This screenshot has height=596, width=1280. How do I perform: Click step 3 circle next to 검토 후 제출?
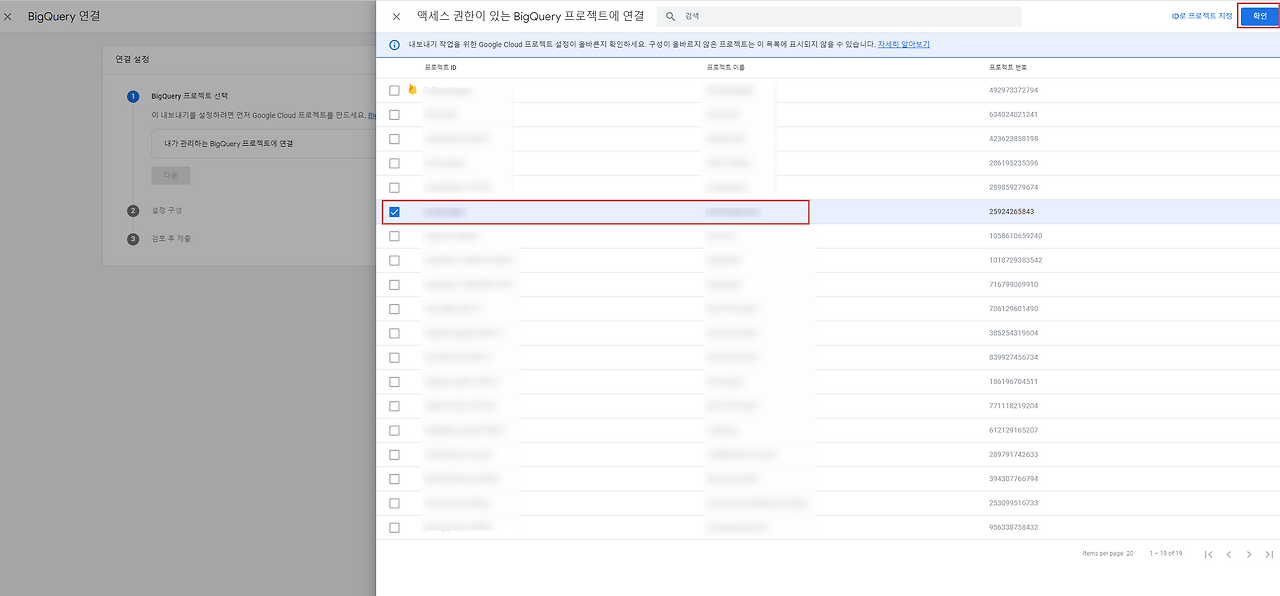coord(133,239)
